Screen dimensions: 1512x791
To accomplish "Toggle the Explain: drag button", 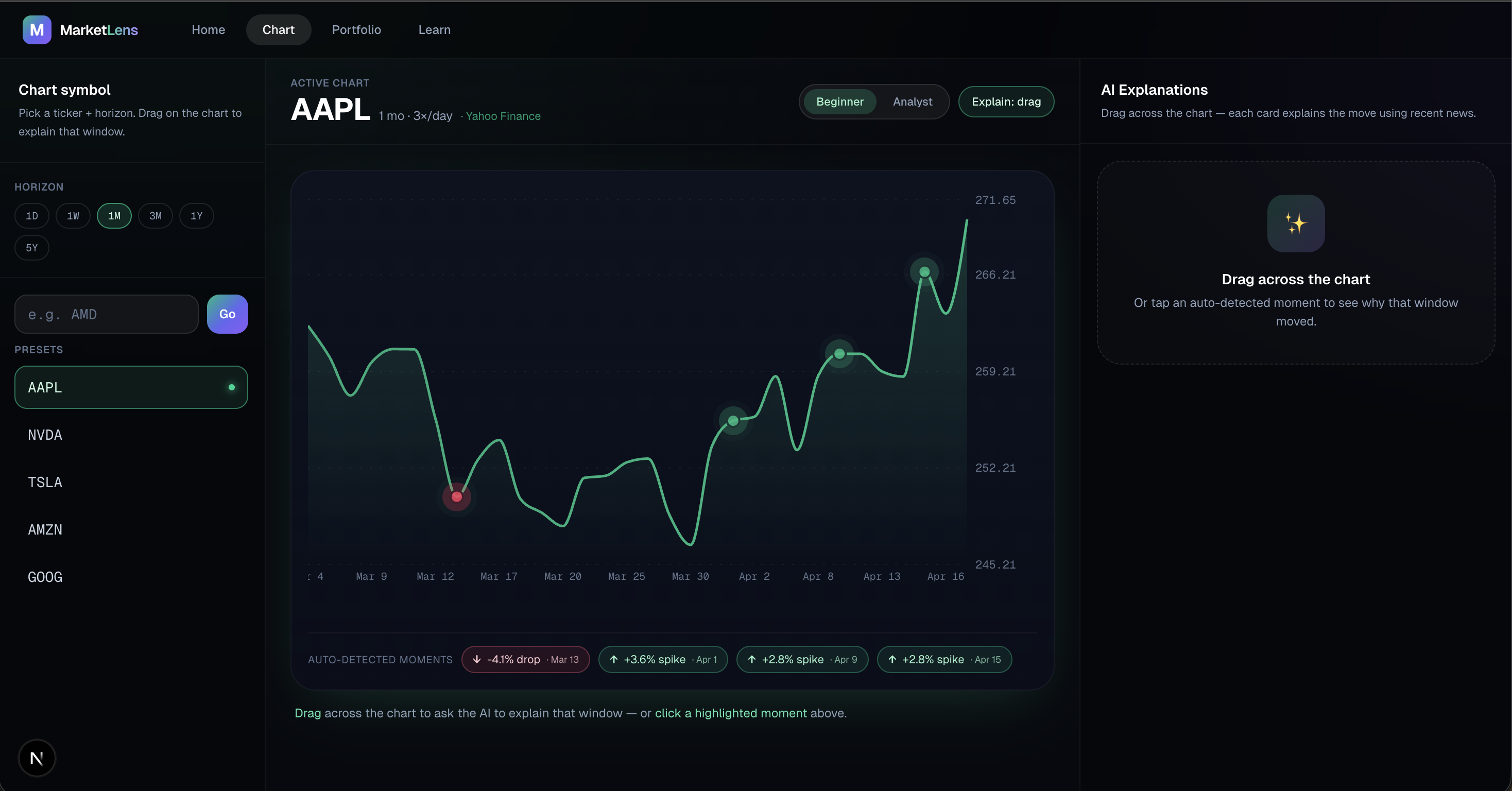I will tap(1006, 101).
